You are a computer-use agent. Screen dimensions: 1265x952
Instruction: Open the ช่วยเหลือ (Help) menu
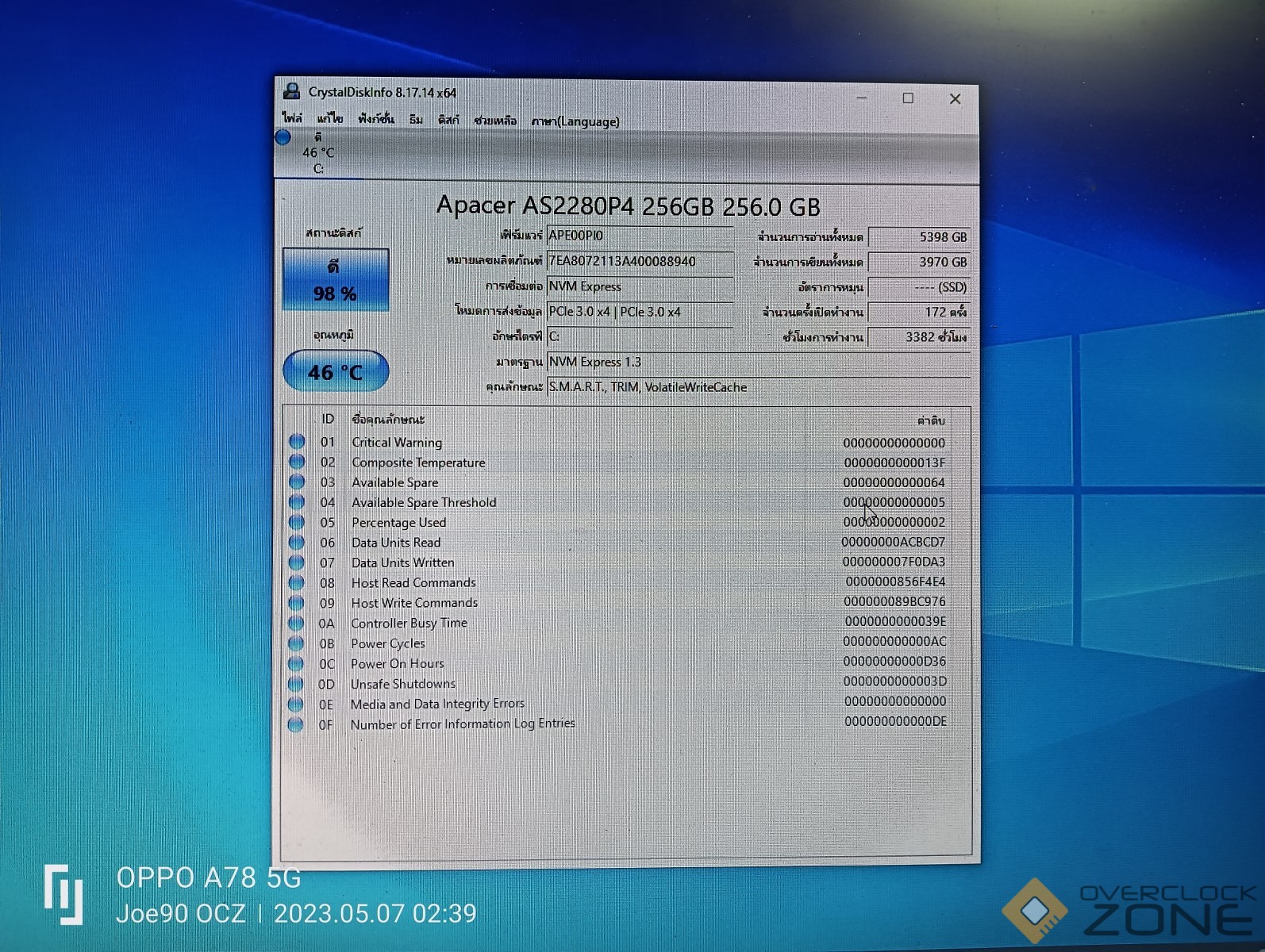pos(495,121)
